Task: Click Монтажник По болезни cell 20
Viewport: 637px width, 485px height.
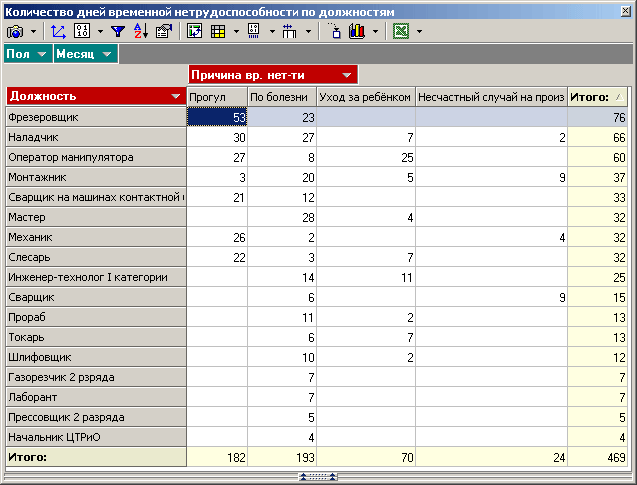Action: pyautogui.click(x=282, y=177)
